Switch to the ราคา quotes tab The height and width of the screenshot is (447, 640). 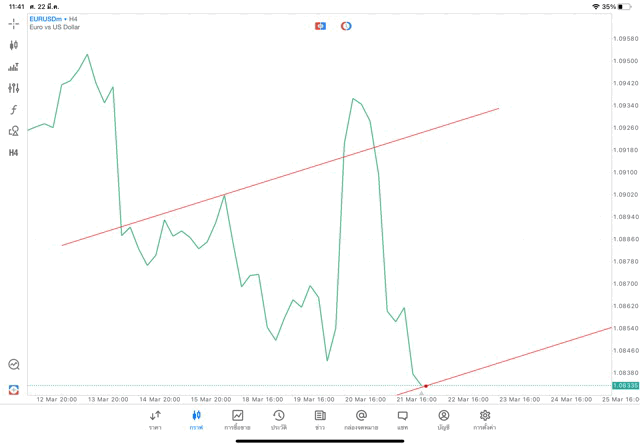pos(155,420)
